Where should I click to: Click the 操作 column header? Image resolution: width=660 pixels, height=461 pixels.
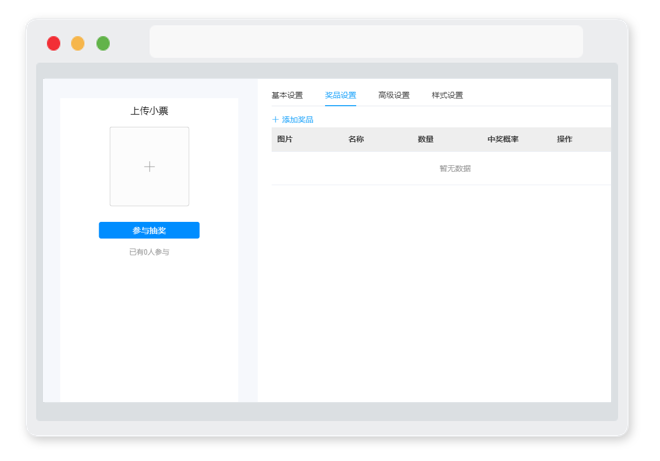[564, 139]
